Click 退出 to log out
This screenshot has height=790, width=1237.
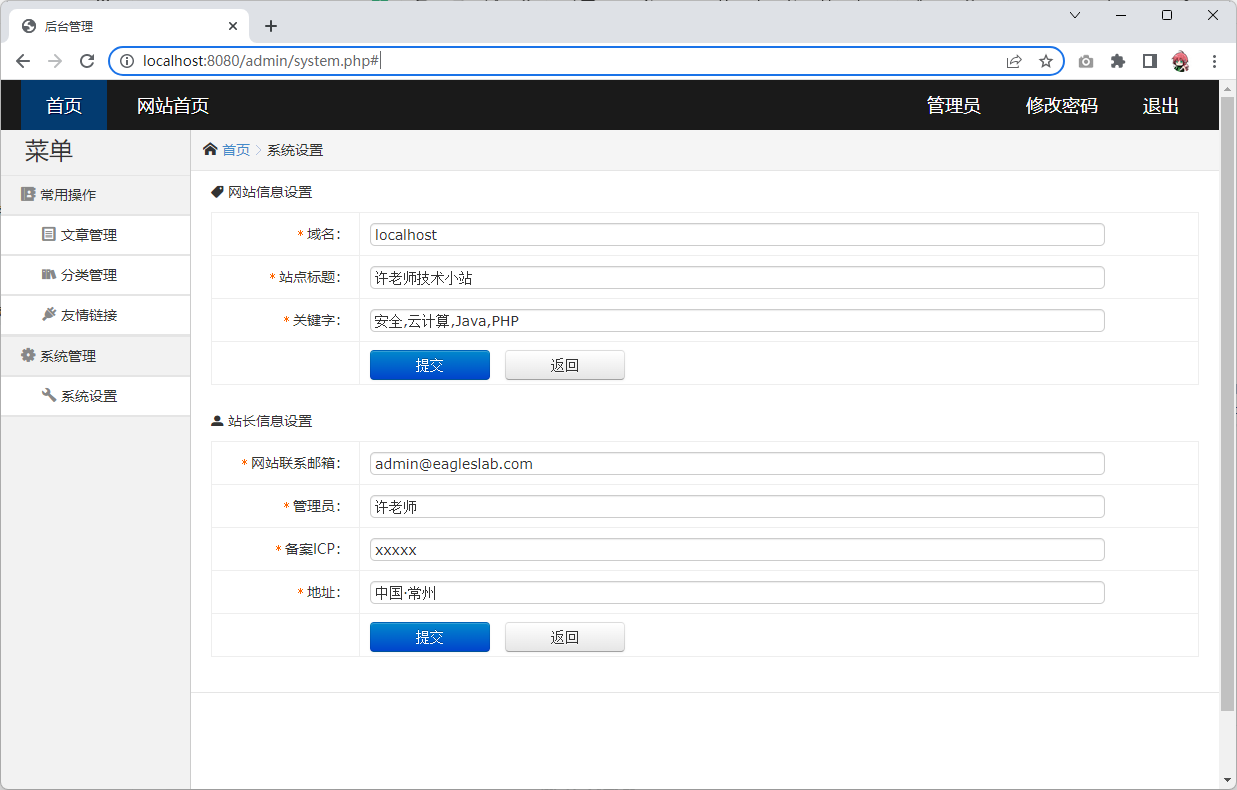[x=1160, y=106]
